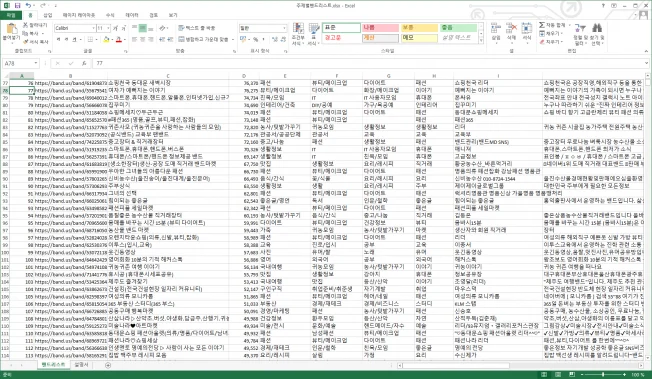Click the Wrap Text button
652x379 pixels.
(197, 28)
